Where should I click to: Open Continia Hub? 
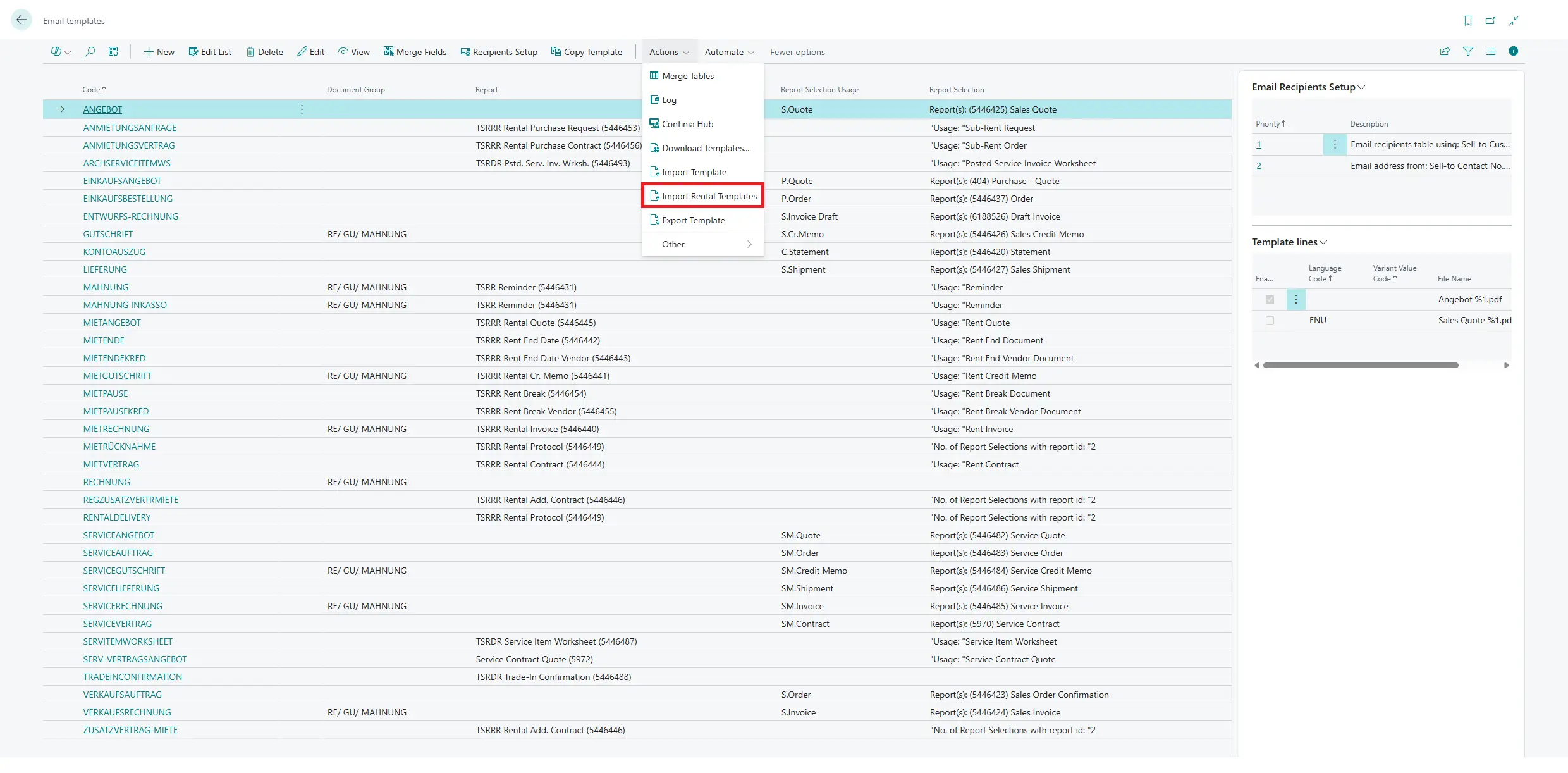point(703,124)
